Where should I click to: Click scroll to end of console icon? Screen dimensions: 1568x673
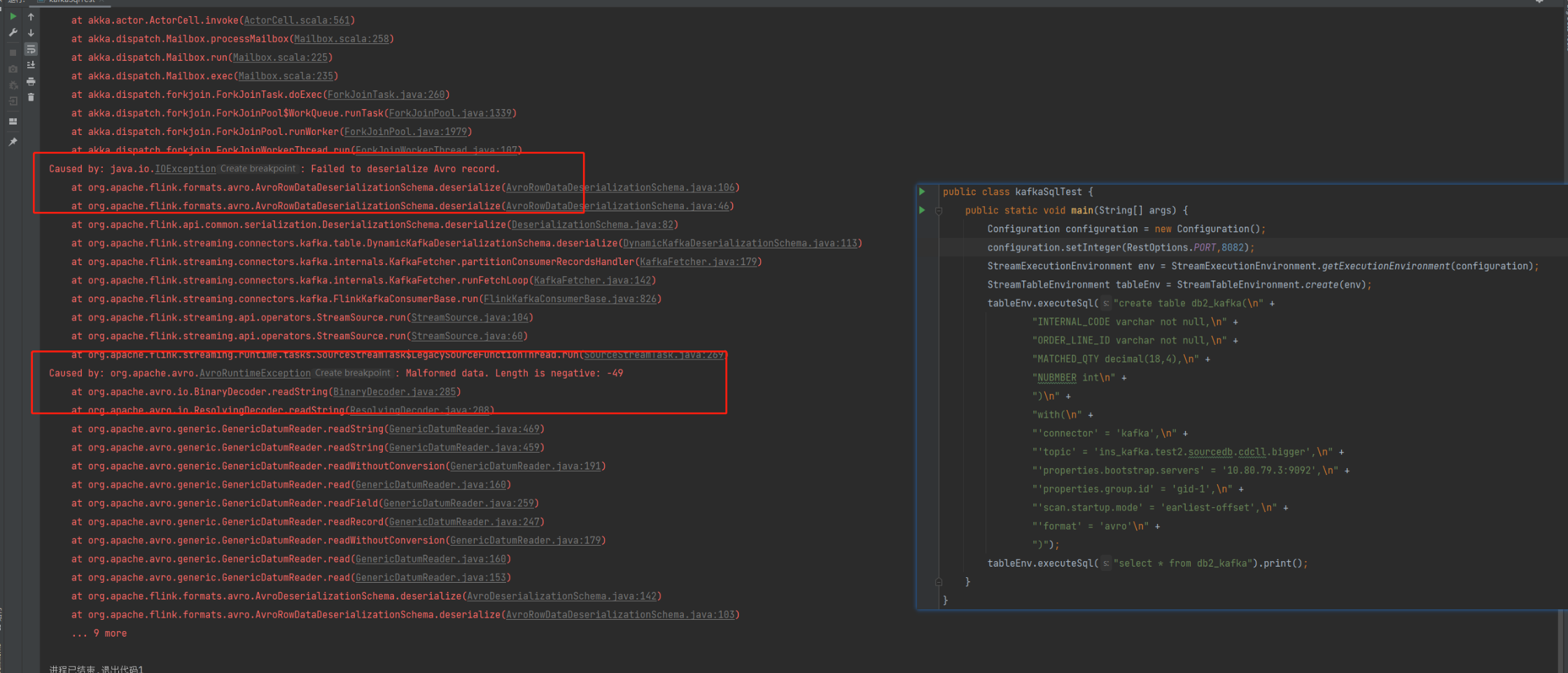click(x=31, y=65)
